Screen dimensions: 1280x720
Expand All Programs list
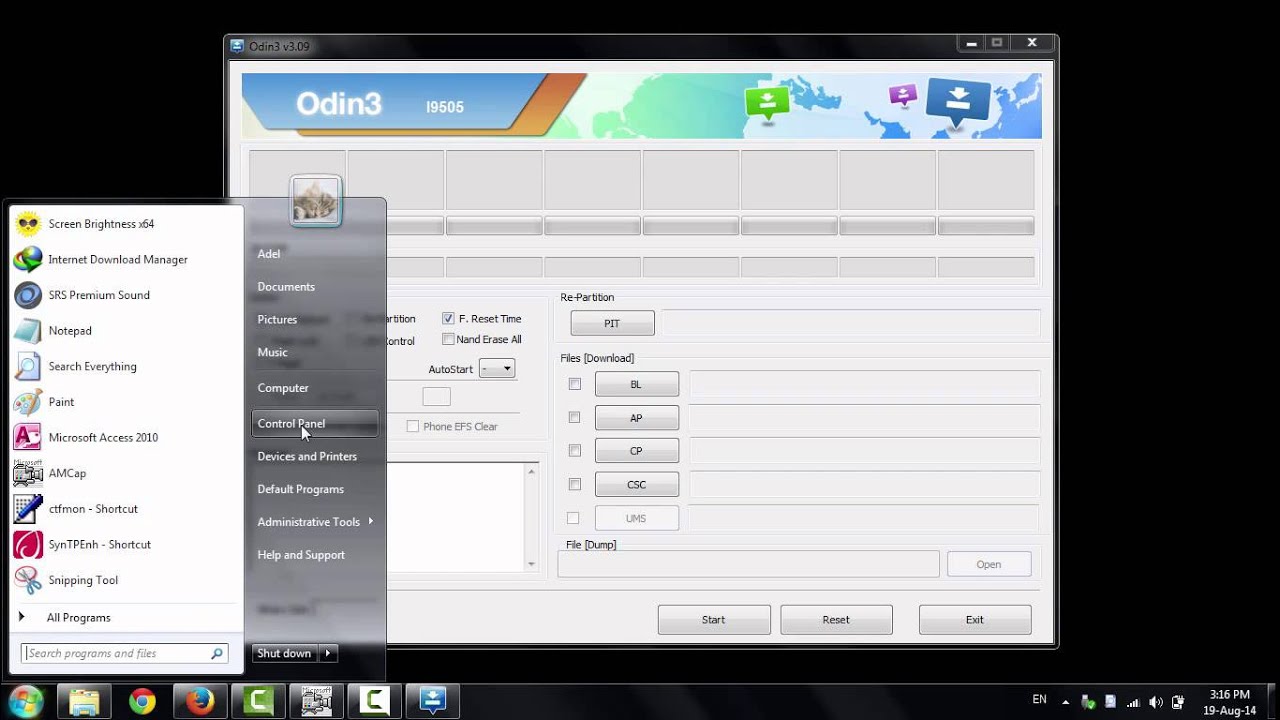click(x=126, y=618)
